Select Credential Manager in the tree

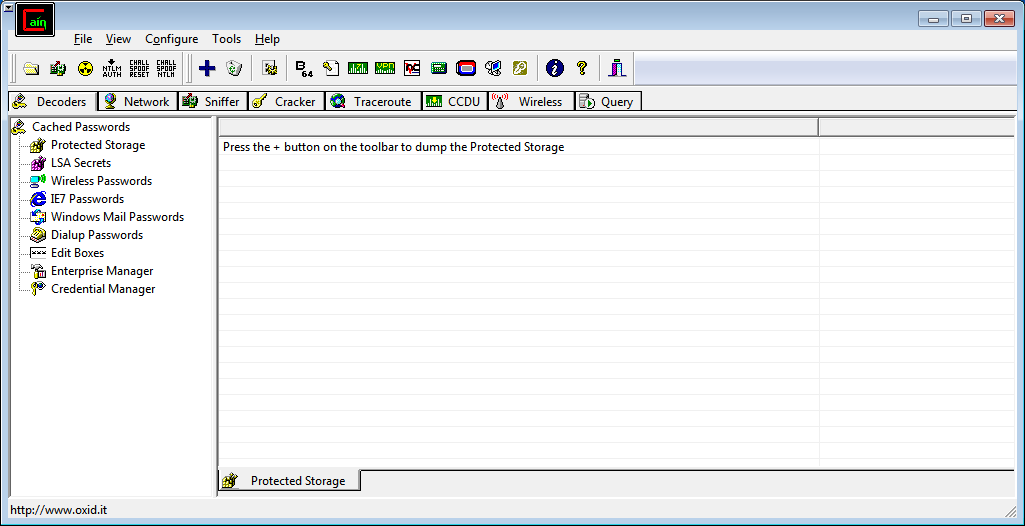[103, 289]
